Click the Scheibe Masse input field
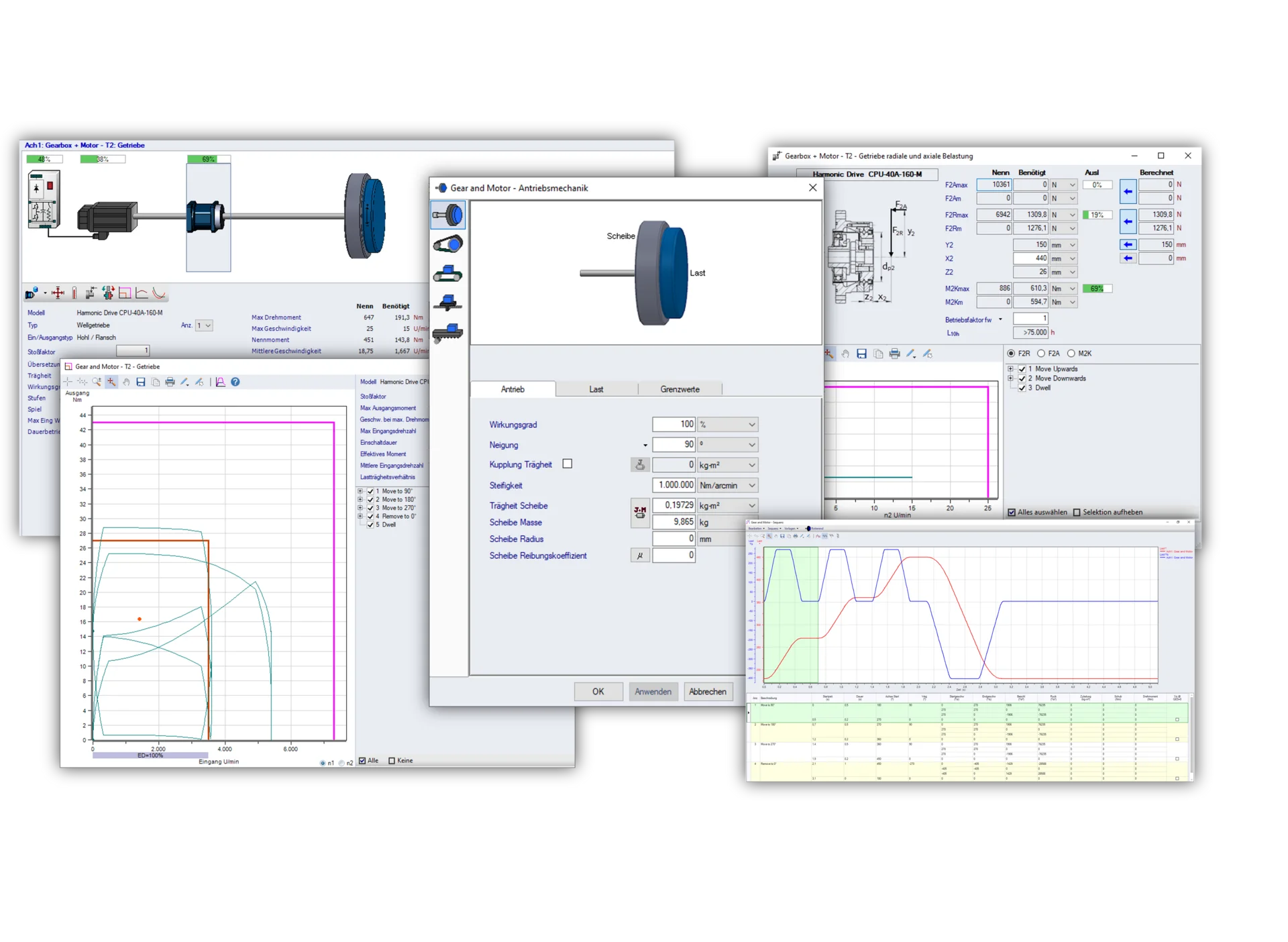The height and width of the screenshot is (942, 1288). [674, 522]
